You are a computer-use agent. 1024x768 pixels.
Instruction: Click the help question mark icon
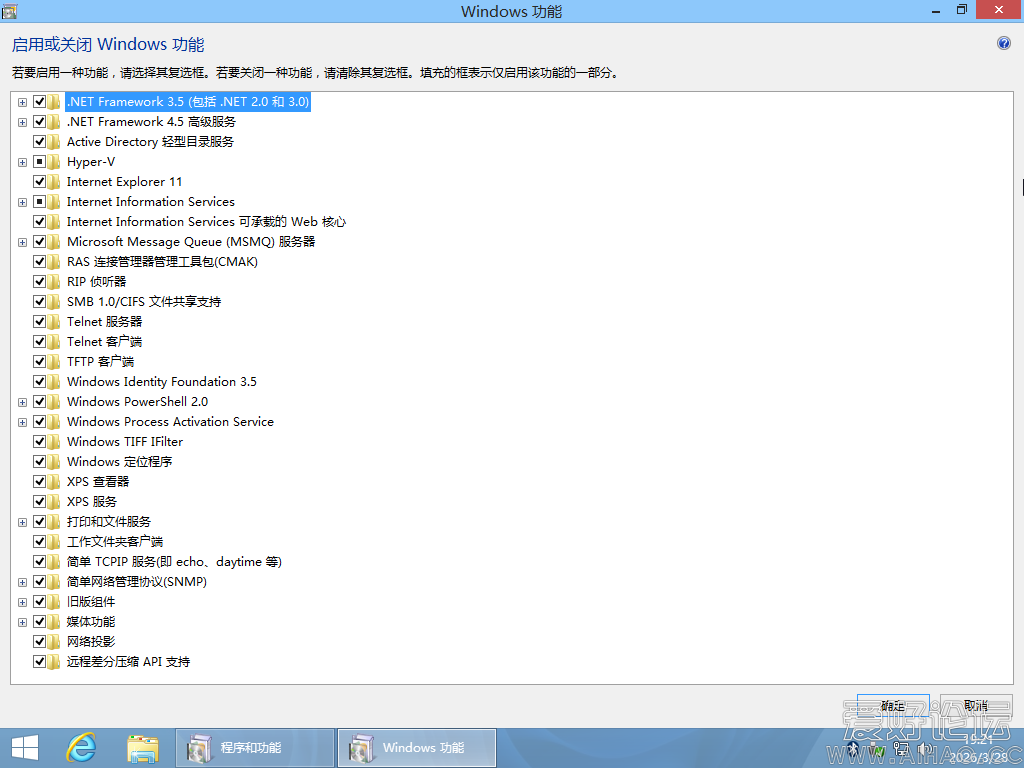click(x=1004, y=44)
